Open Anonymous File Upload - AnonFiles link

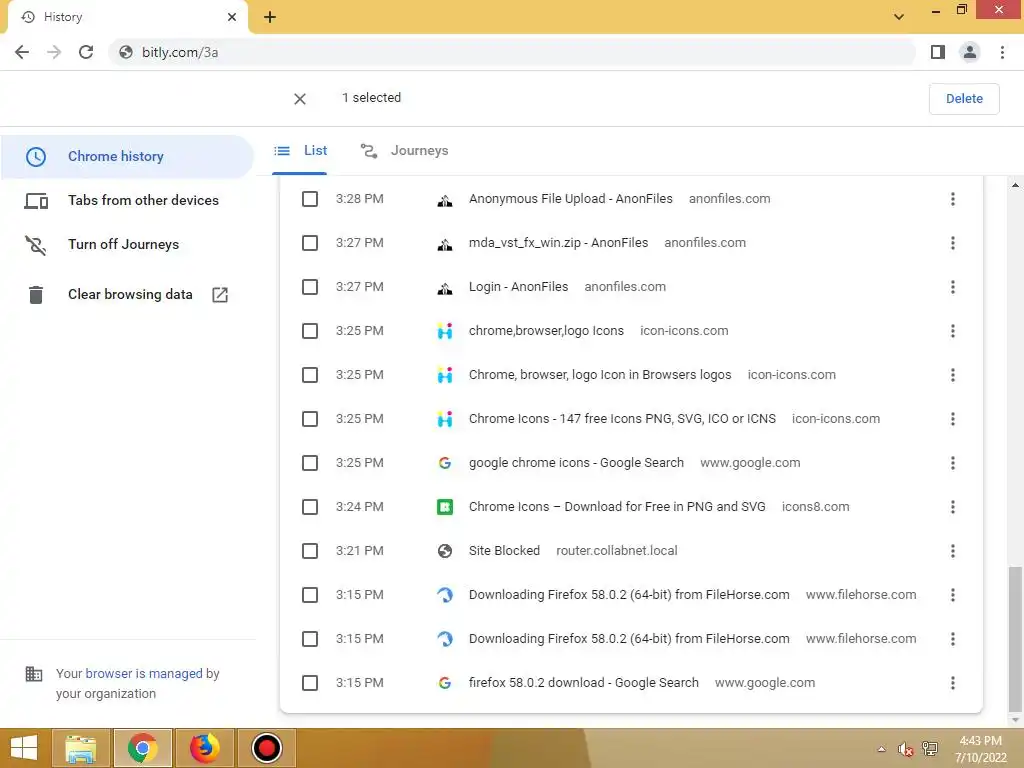tap(570, 199)
